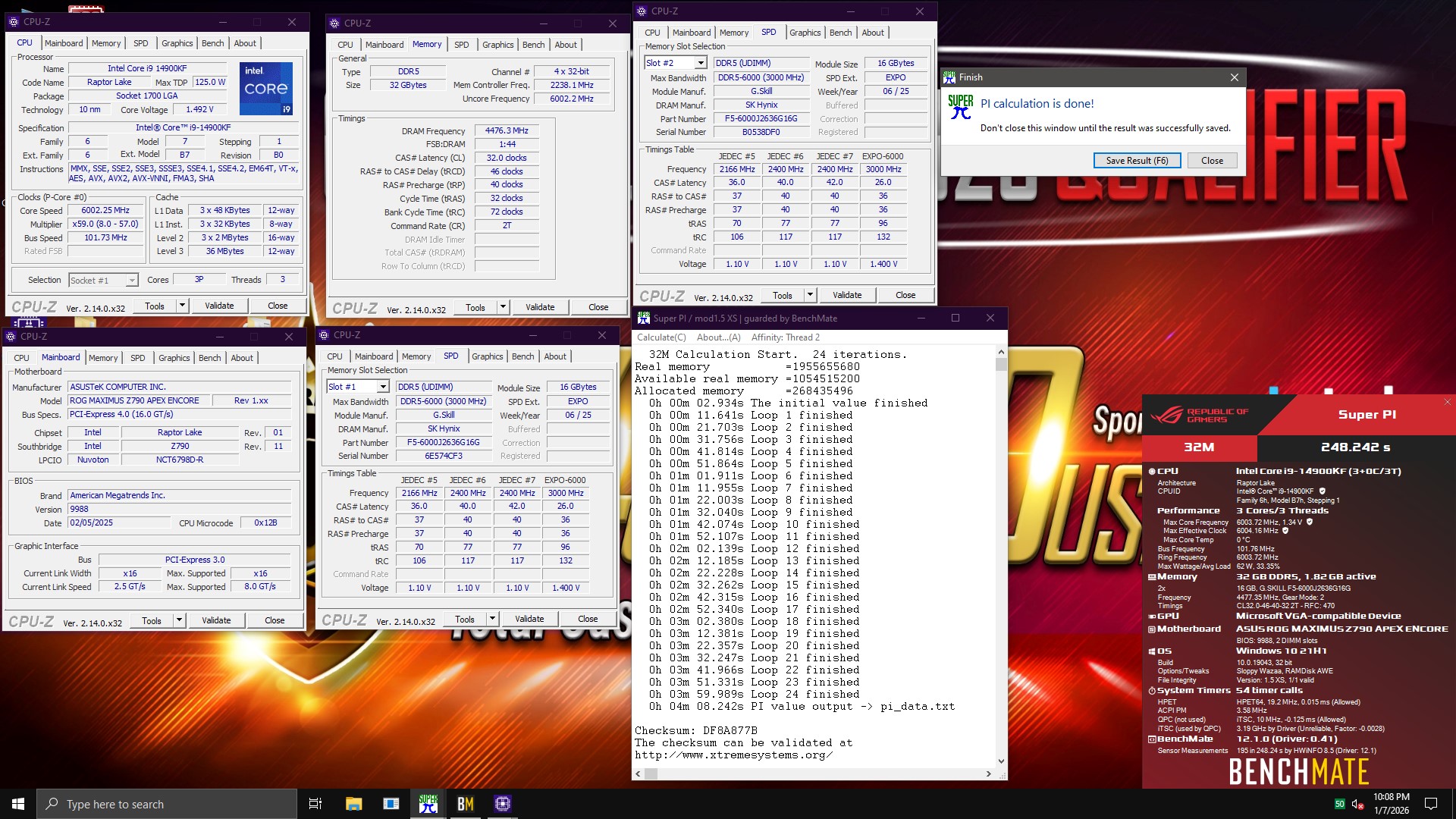Click Close in the CPU-Z Memory timings window
Screen dimensions: 1456x819
click(x=598, y=307)
